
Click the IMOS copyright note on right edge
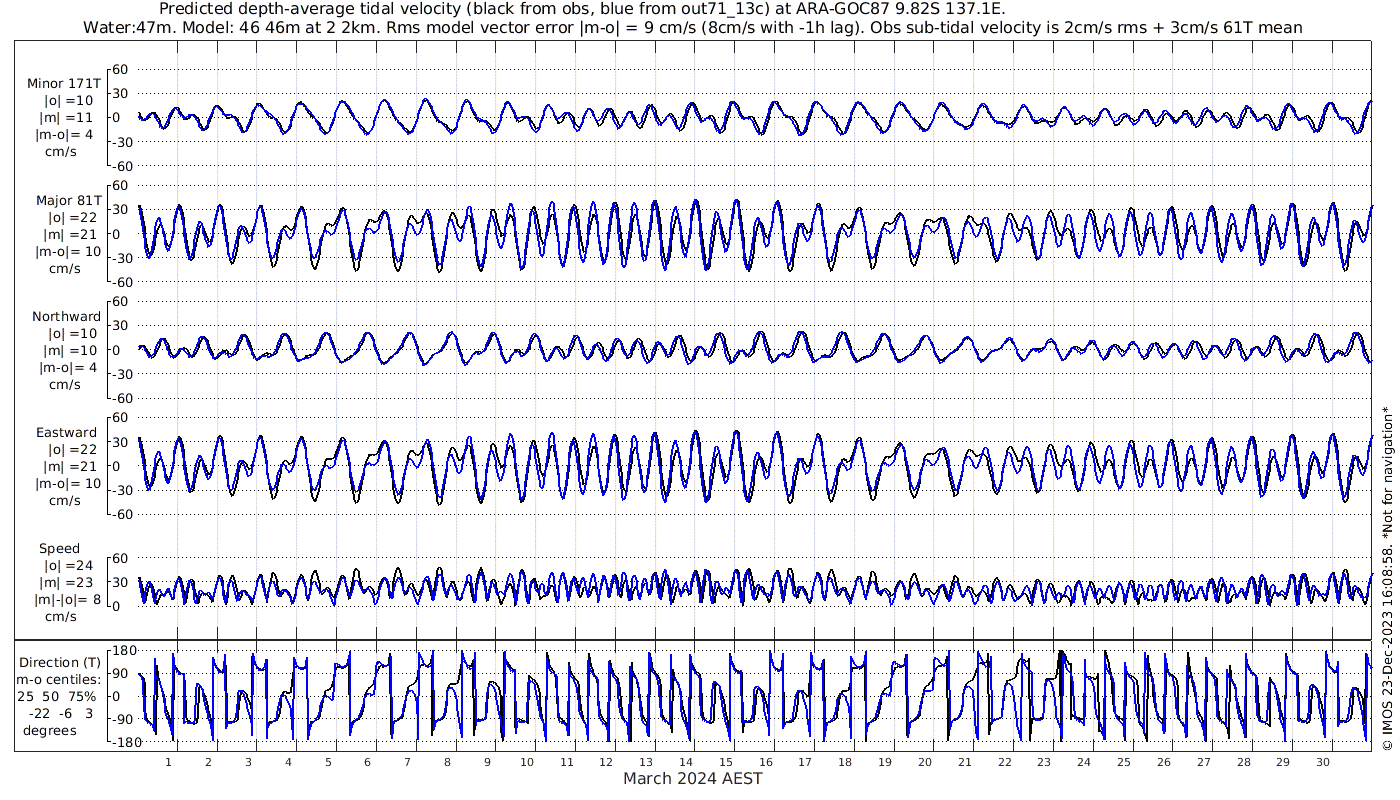click(1387, 578)
